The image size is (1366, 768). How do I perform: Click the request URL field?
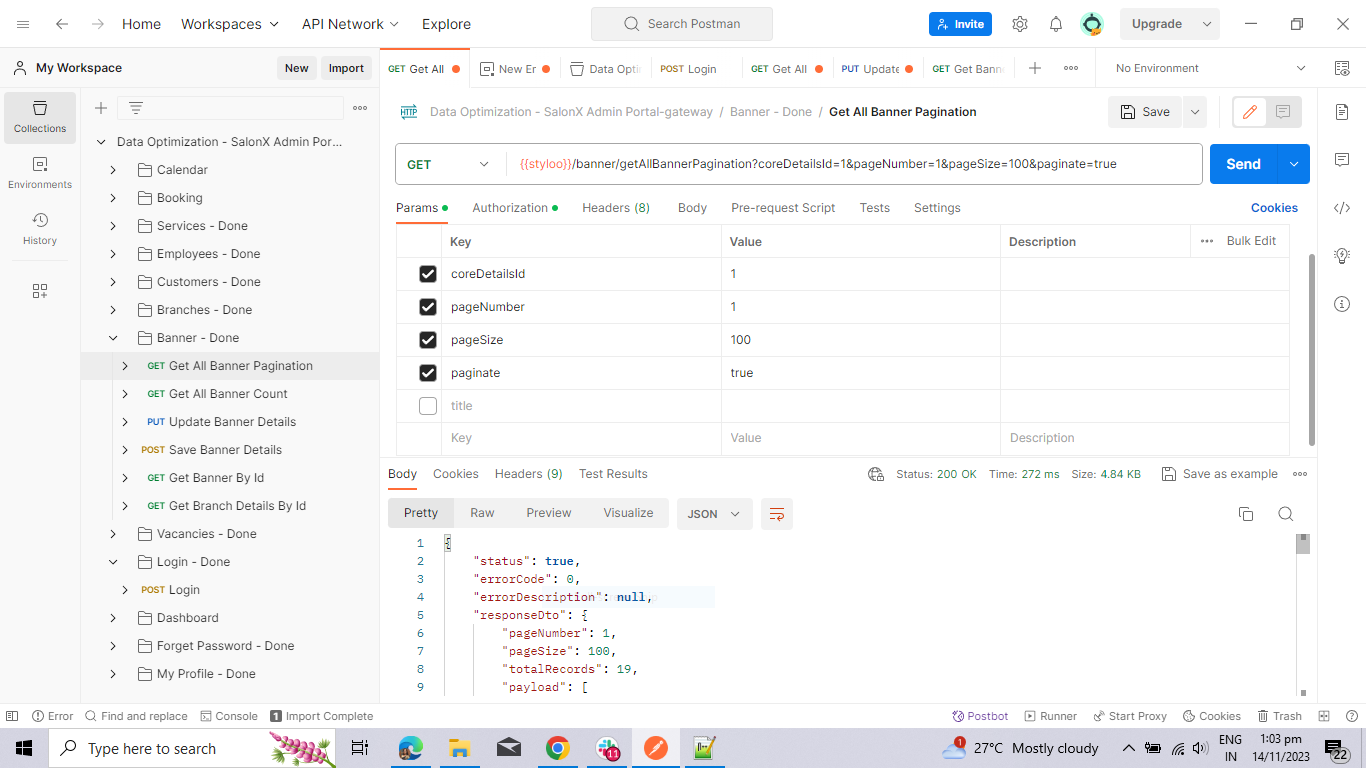pos(855,164)
